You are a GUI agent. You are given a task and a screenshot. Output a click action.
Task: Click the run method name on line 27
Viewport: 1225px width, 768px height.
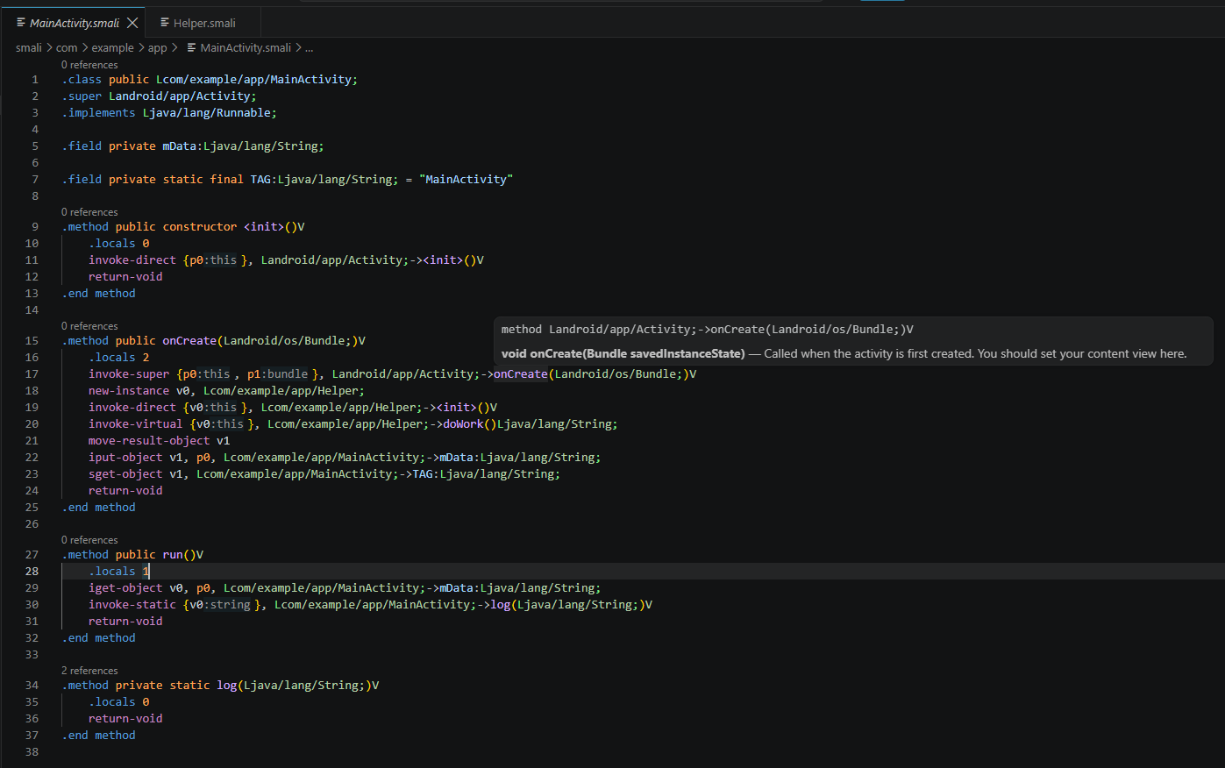pyautogui.click(x=173, y=555)
